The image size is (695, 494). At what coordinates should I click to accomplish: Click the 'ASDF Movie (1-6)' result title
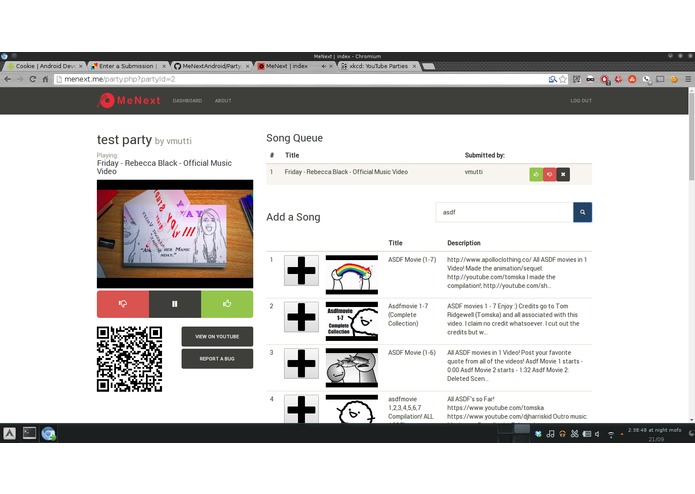(x=412, y=353)
